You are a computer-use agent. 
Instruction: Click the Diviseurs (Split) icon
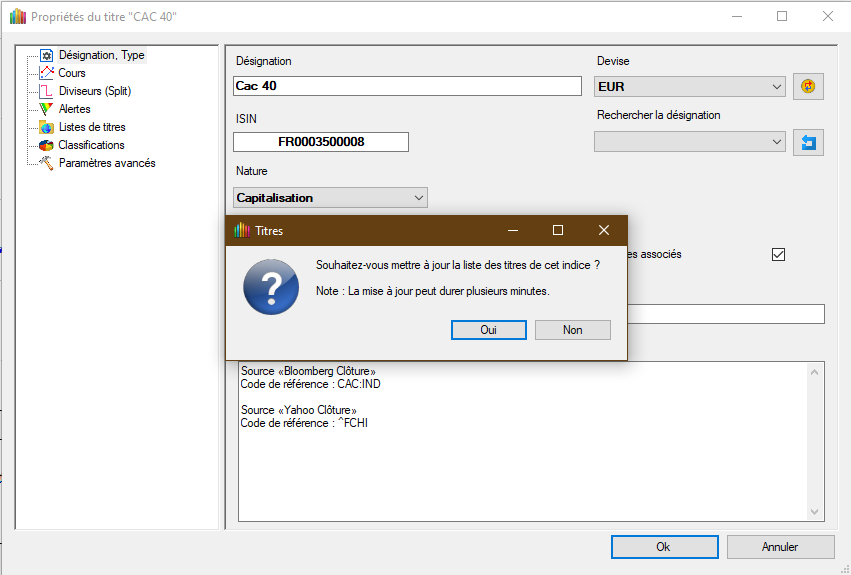[x=47, y=91]
